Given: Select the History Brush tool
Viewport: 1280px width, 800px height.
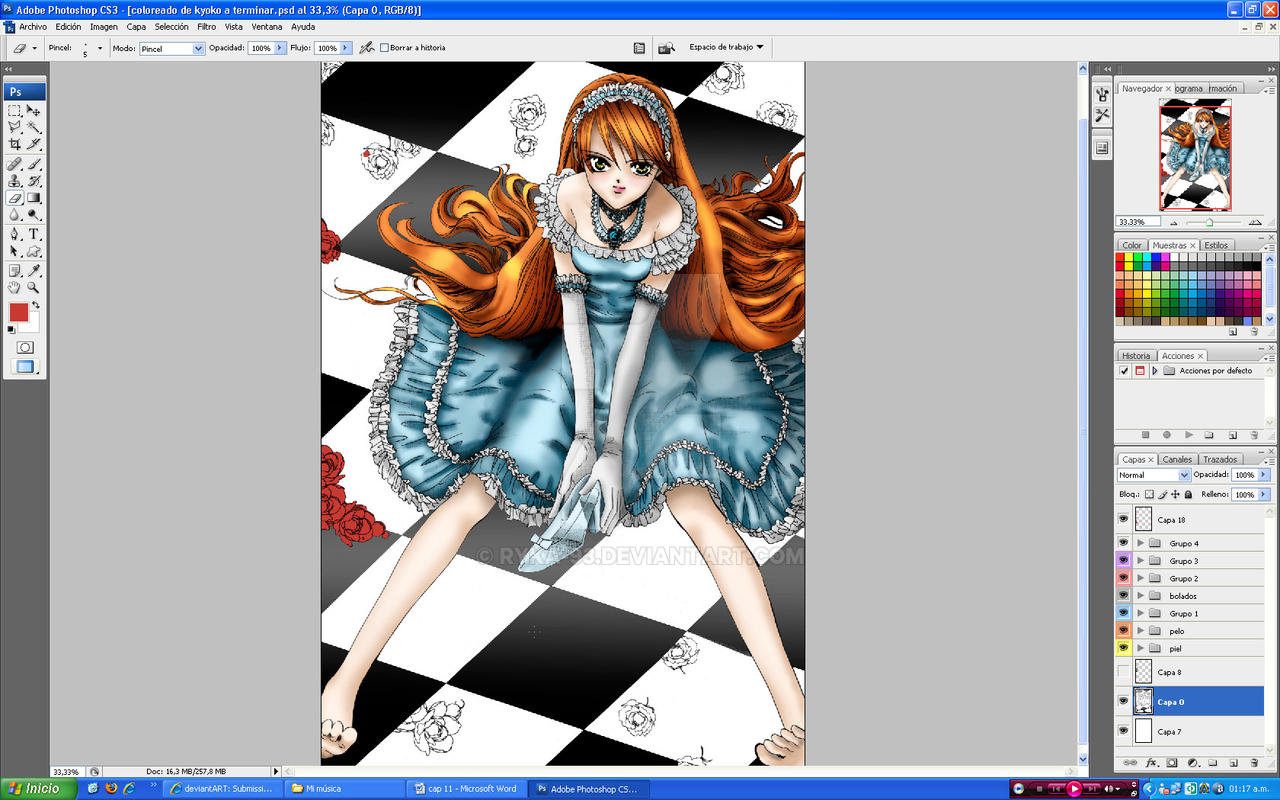Looking at the screenshot, I should point(34,181).
